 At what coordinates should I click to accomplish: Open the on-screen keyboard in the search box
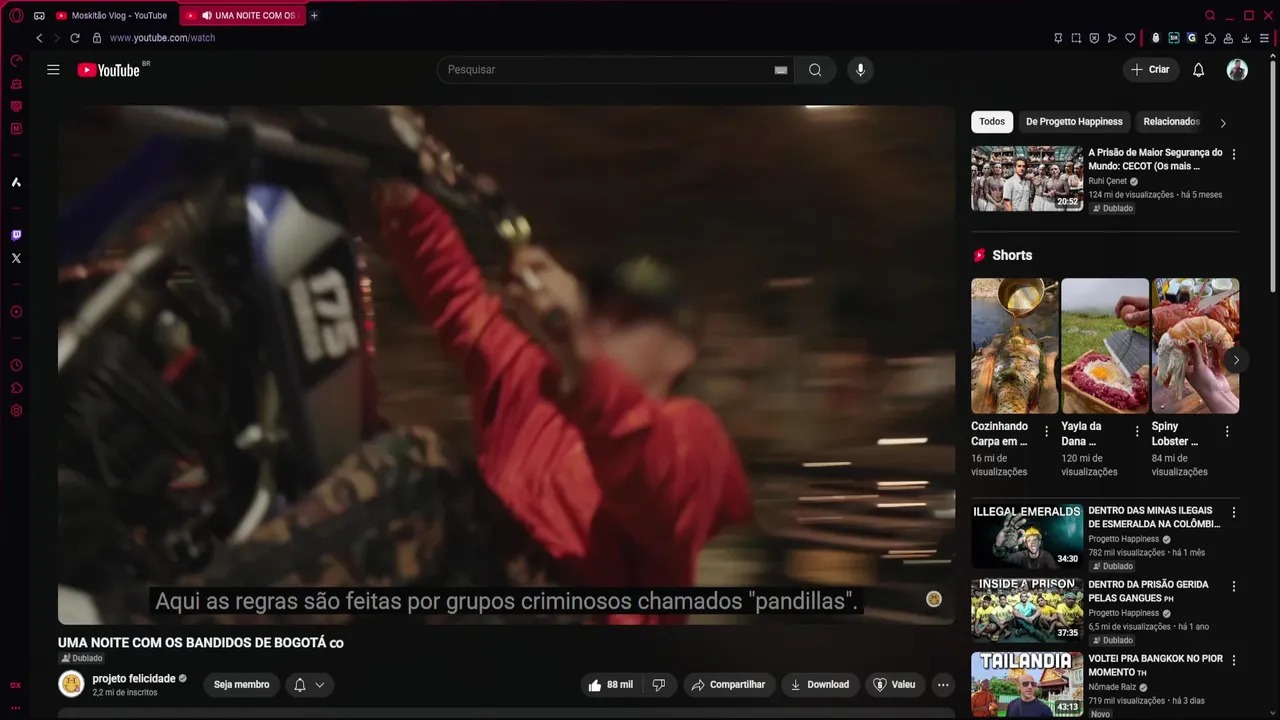781,70
